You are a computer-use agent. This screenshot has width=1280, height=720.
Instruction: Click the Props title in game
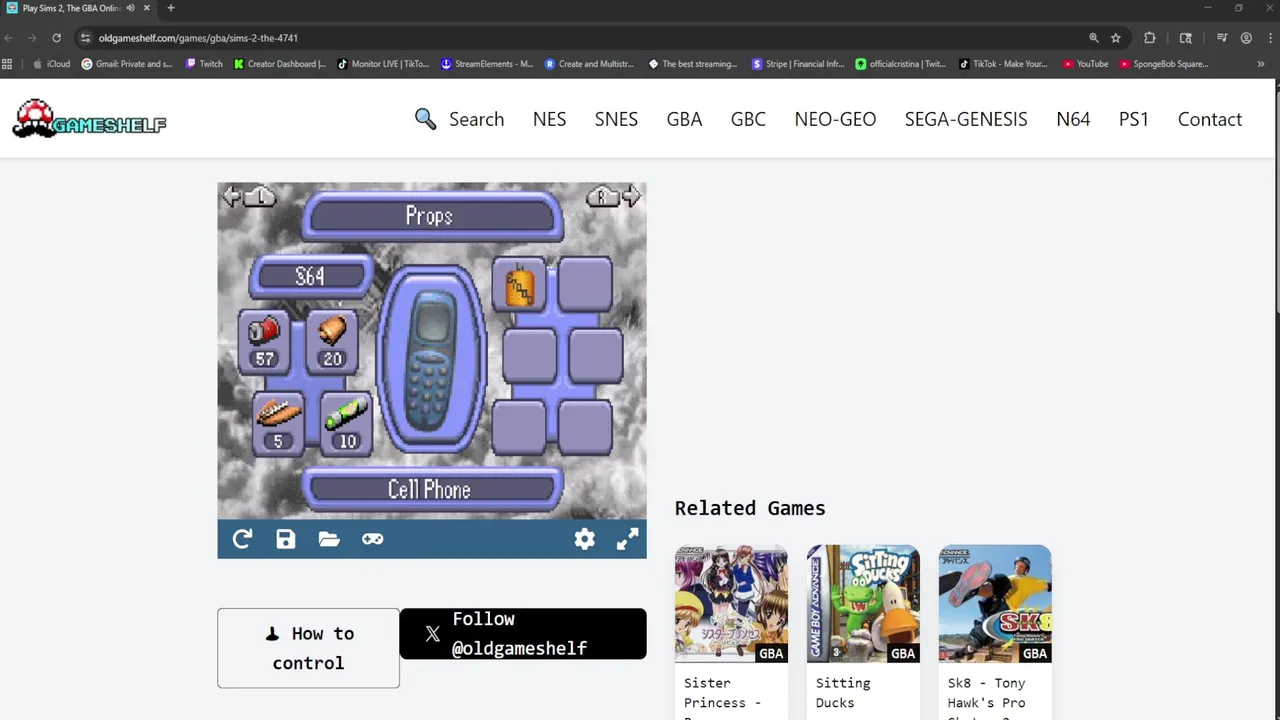click(x=430, y=216)
